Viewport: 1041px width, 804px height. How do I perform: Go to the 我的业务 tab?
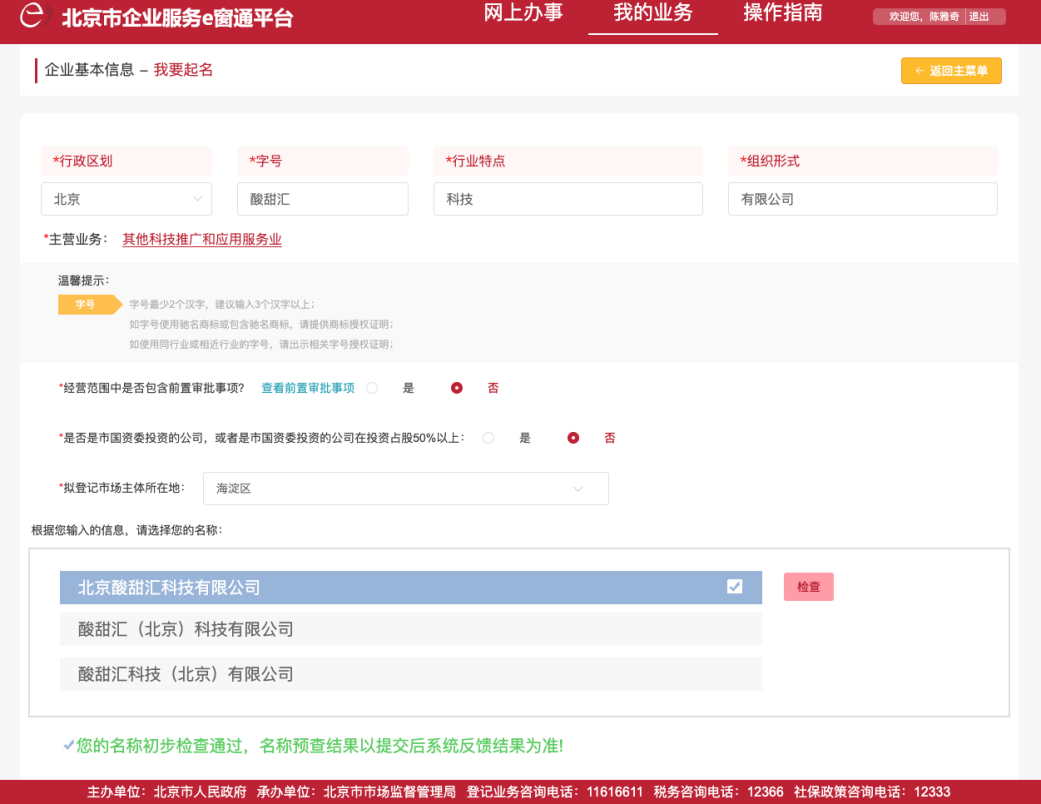(653, 13)
